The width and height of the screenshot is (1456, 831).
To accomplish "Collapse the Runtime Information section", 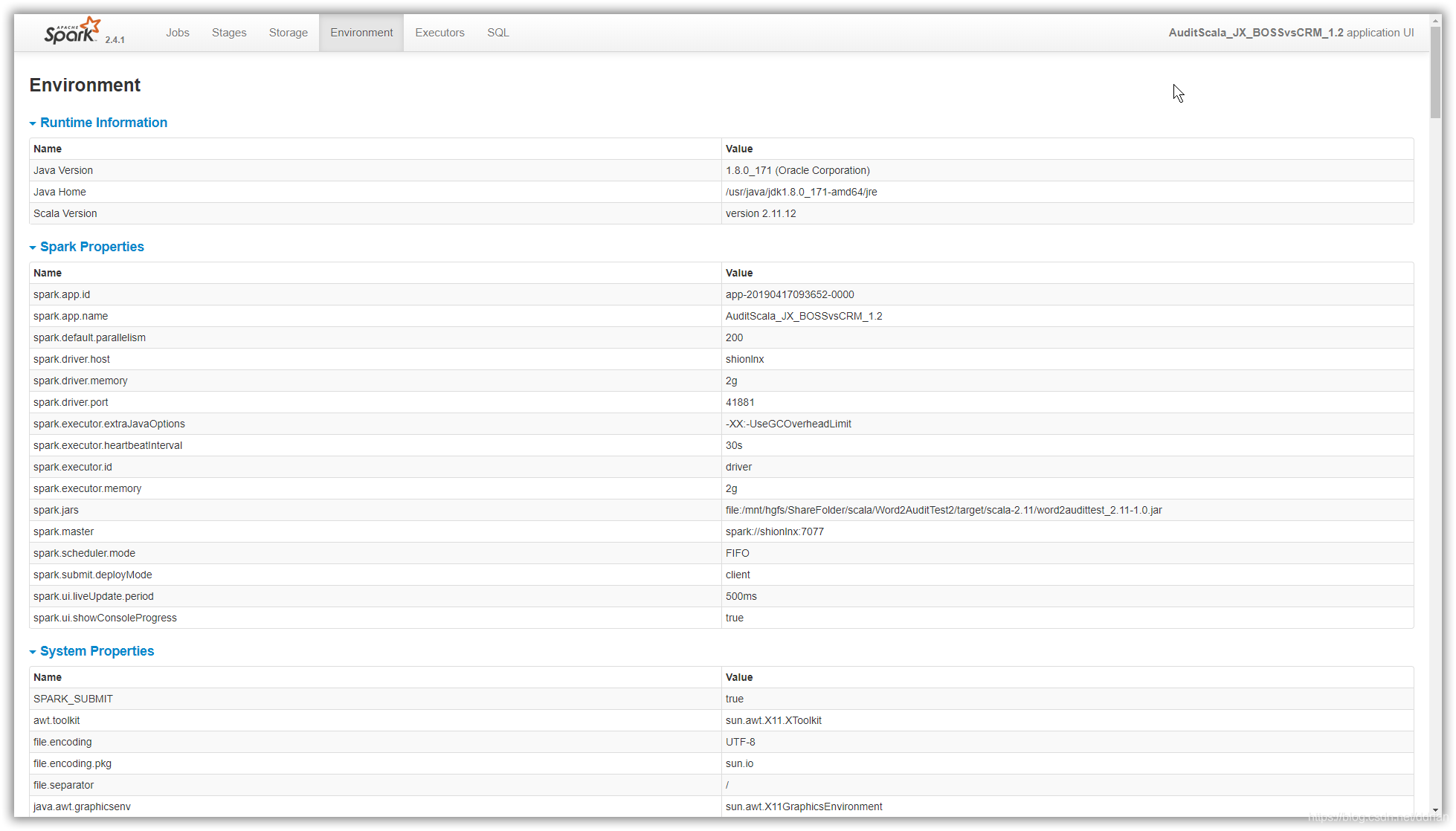I will pos(98,123).
